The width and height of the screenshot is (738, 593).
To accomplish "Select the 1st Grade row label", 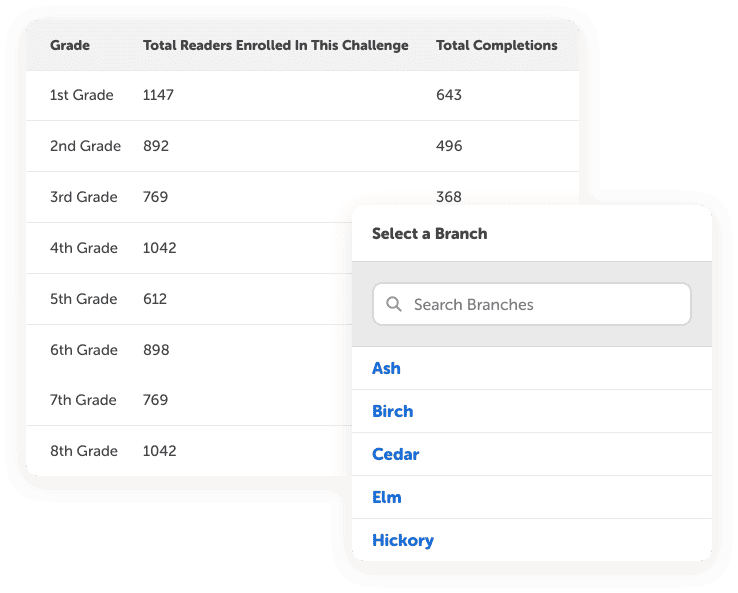I will [x=82, y=95].
